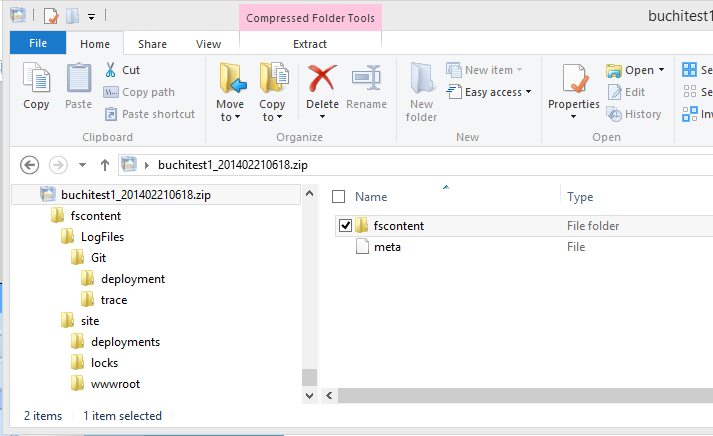Select the meta file row

point(524,247)
